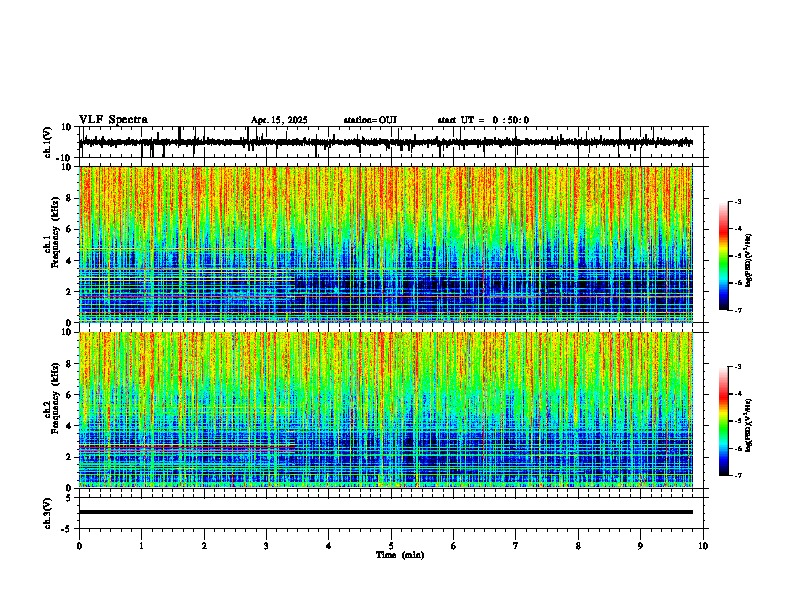
Task: Click the "5" tick on ch.3 voltage axis
Action: click(x=69, y=498)
